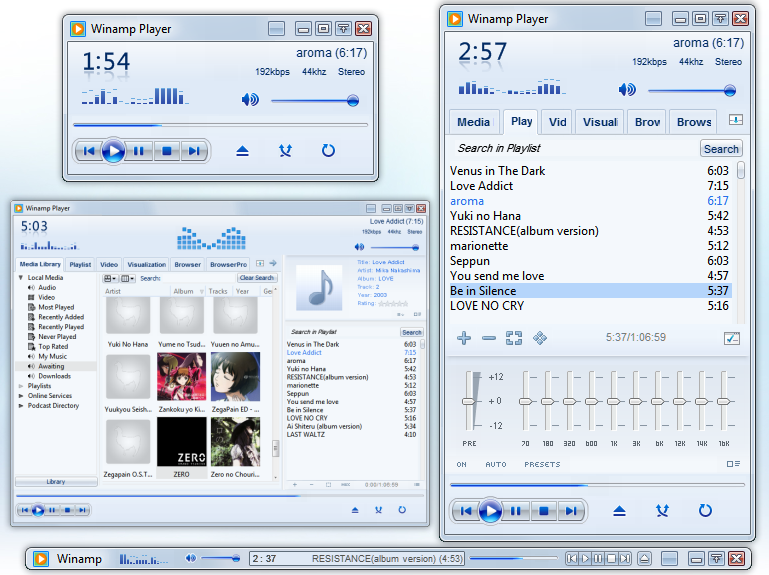Open the equalizer PRESETS menu

click(x=542, y=464)
